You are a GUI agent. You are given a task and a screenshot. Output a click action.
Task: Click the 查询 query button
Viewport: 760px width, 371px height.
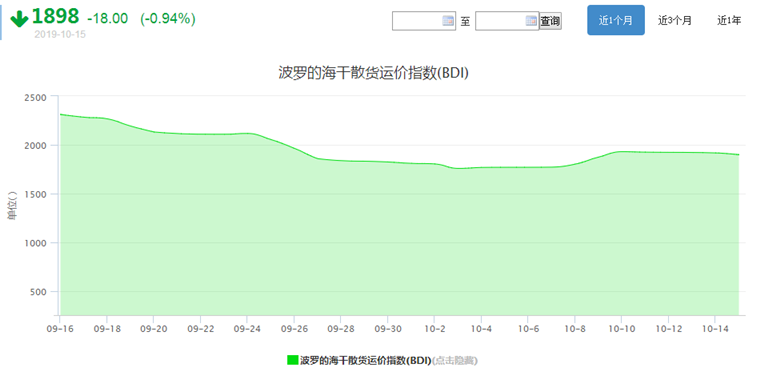551,21
